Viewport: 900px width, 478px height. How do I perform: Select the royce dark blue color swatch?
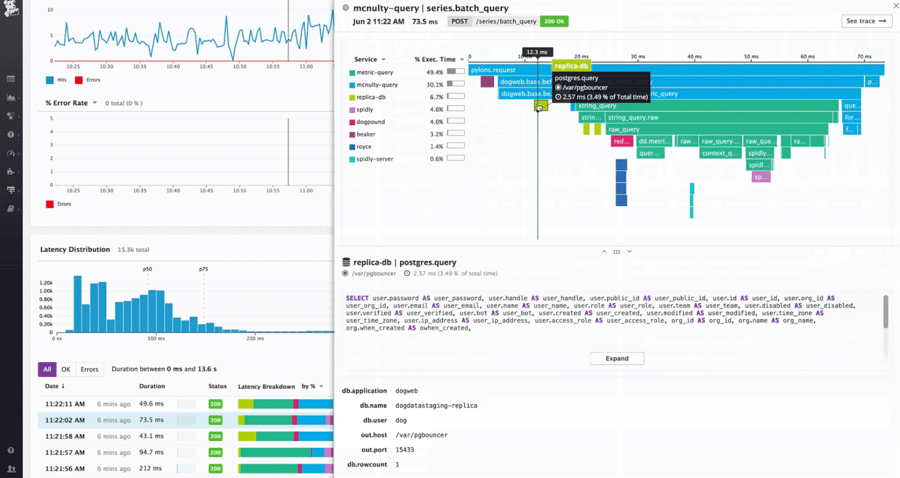[352, 147]
